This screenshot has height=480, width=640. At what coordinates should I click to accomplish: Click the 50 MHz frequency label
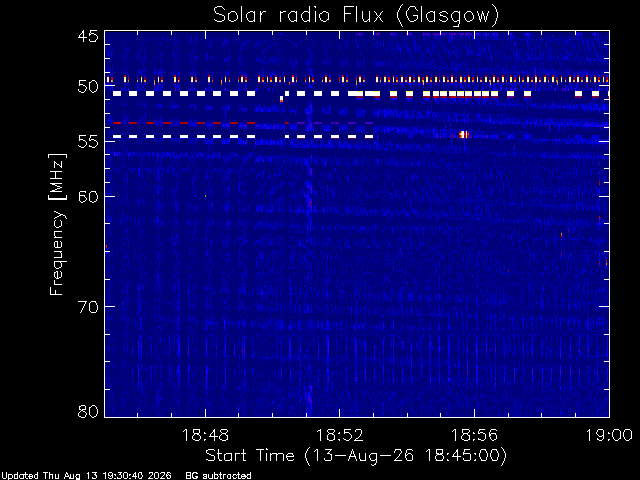click(88, 87)
